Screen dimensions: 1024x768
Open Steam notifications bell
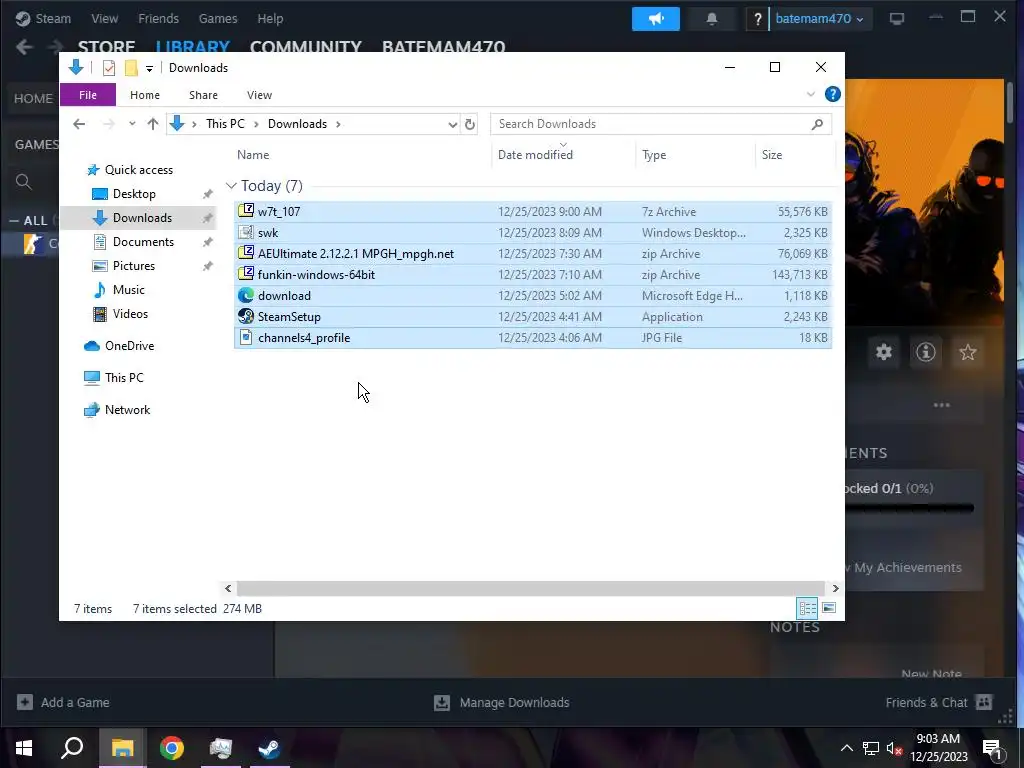pyautogui.click(x=712, y=19)
